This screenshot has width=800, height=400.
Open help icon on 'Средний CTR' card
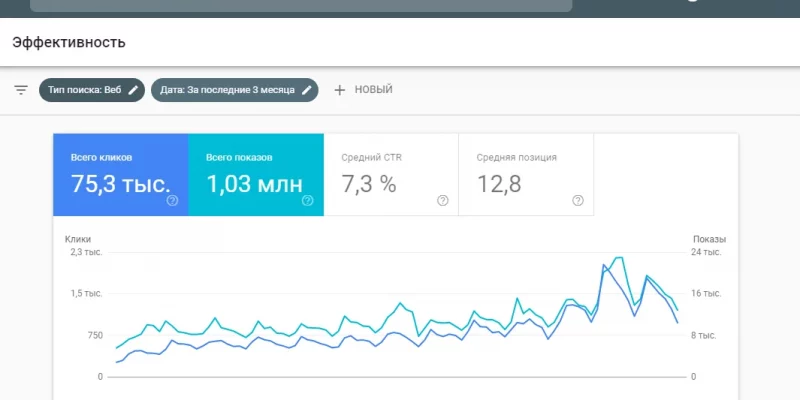coord(443,201)
